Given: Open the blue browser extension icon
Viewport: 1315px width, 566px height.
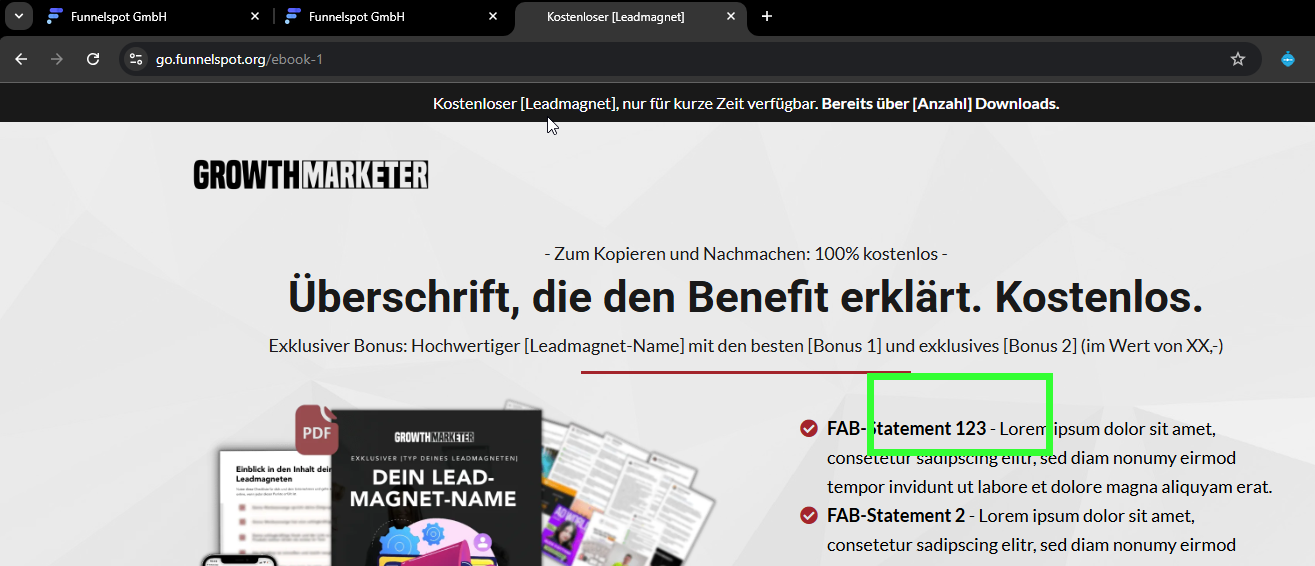Looking at the screenshot, I should (1288, 59).
